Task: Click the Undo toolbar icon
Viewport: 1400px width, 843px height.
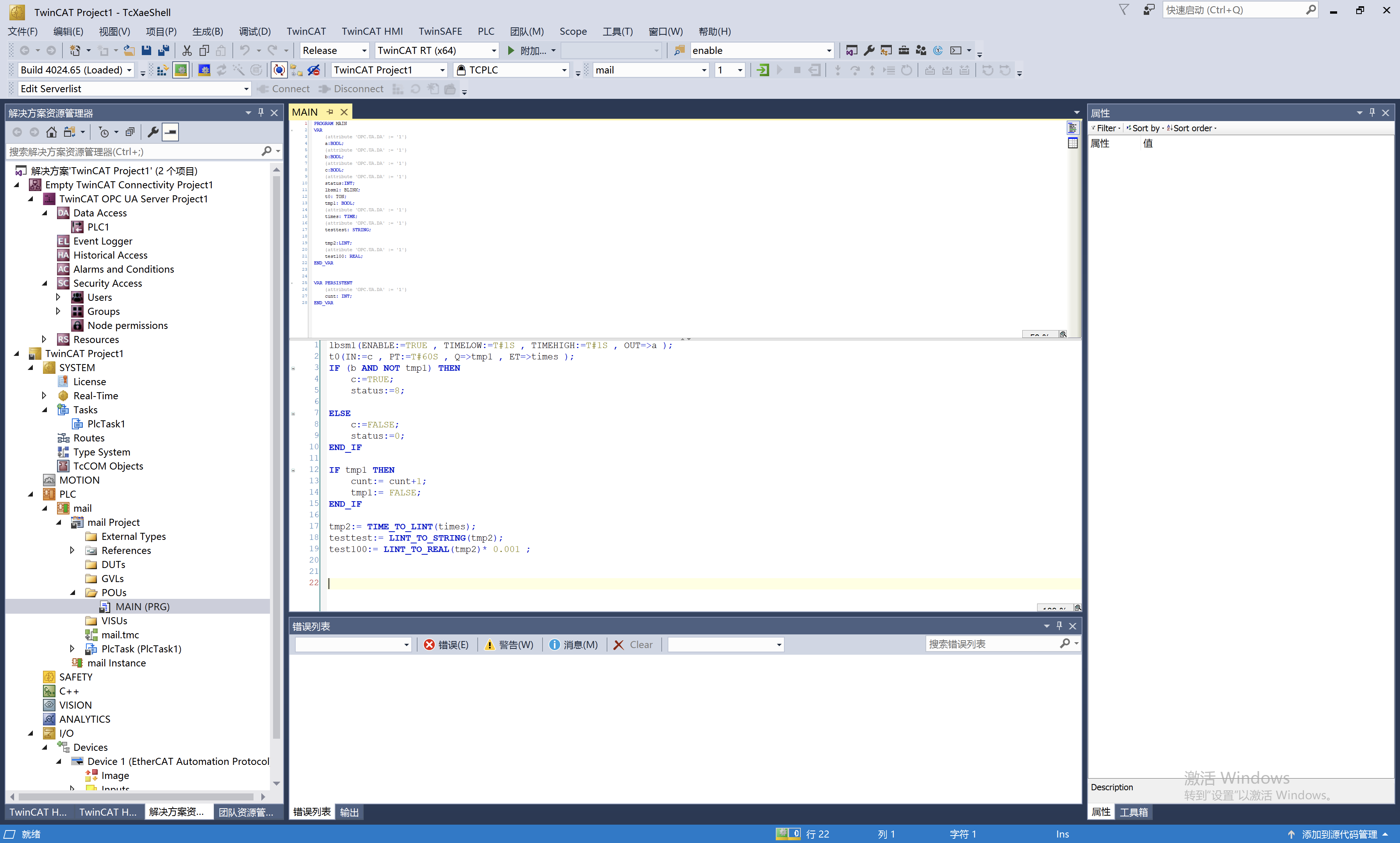Action: (x=245, y=50)
